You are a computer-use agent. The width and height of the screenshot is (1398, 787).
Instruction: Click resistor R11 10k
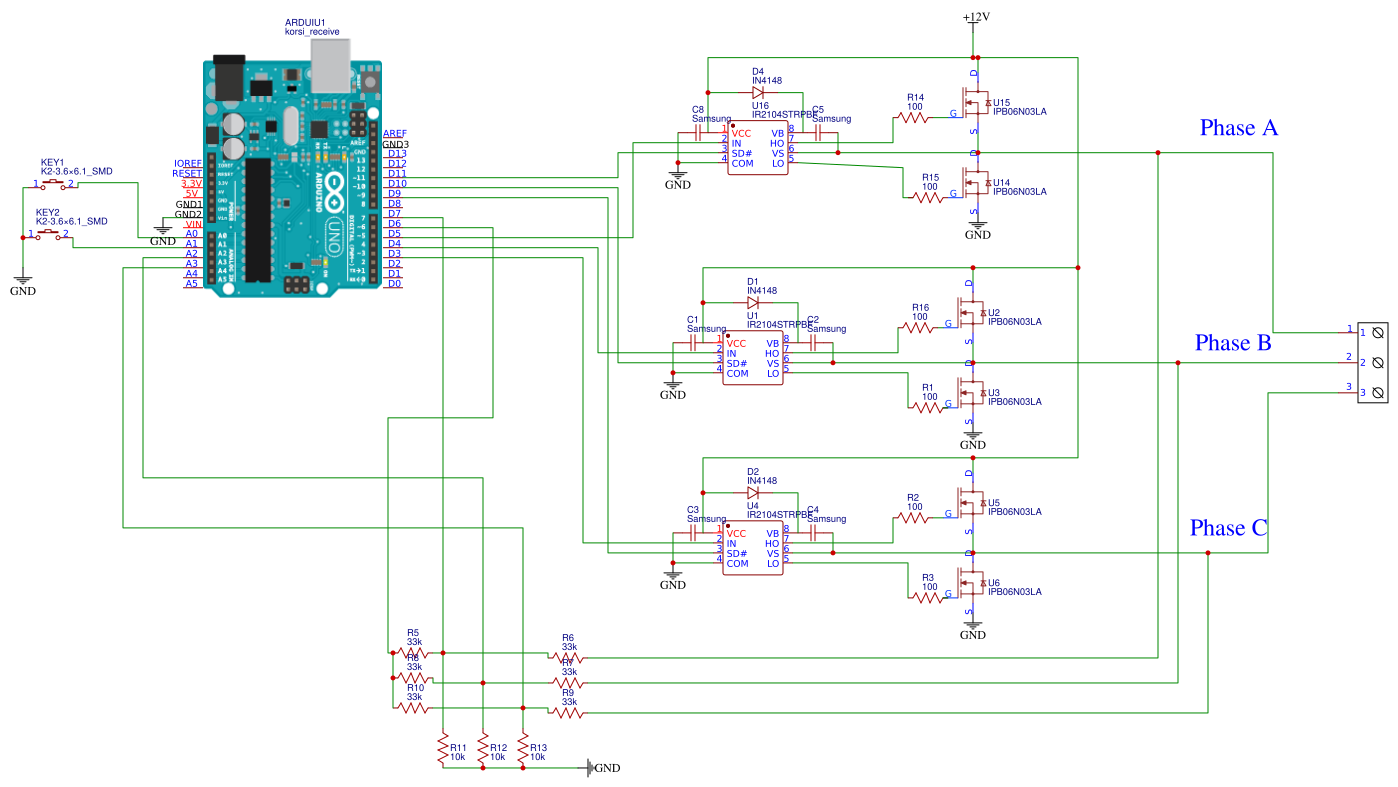click(x=441, y=748)
